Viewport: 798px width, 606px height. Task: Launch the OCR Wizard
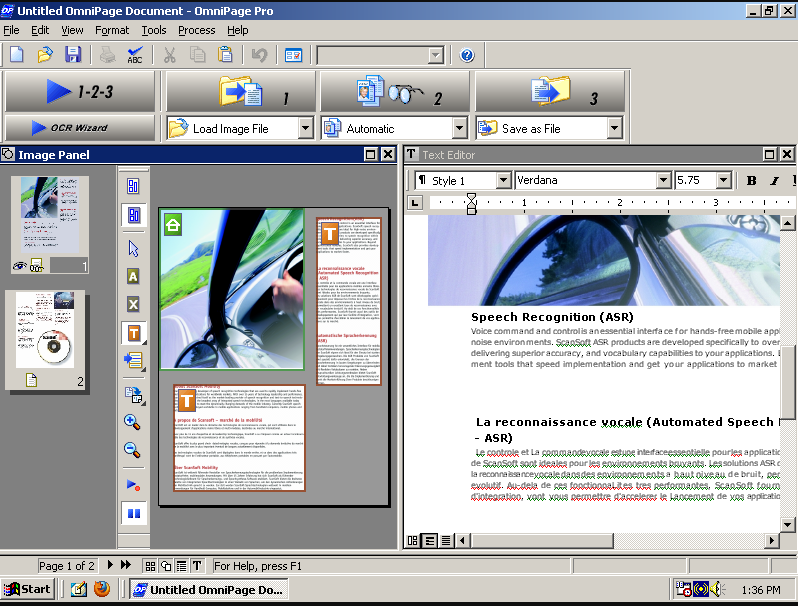coord(80,128)
